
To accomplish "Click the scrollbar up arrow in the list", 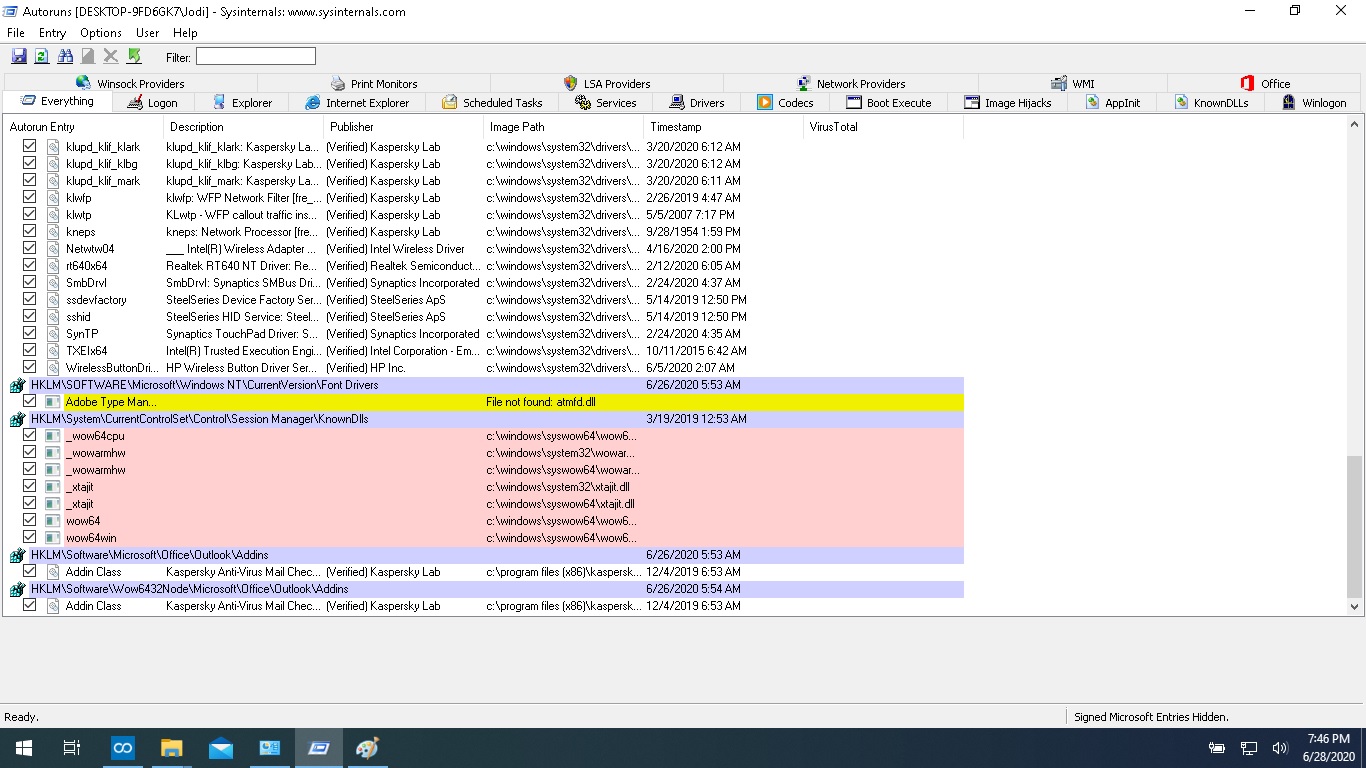I will (1355, 126).
